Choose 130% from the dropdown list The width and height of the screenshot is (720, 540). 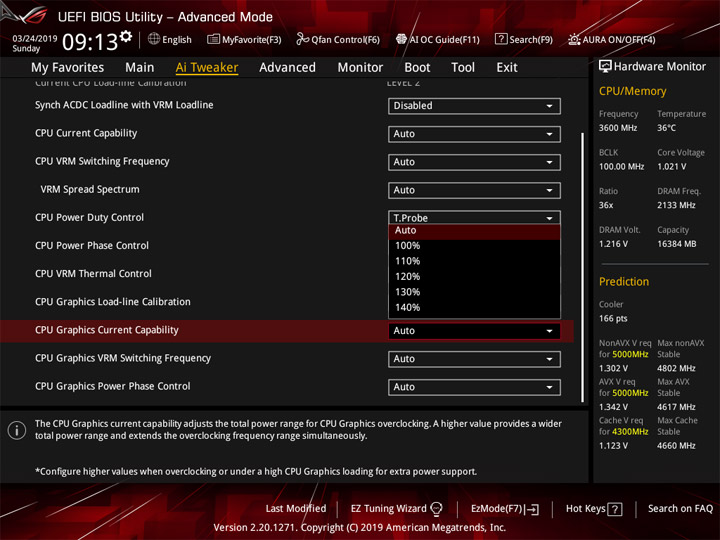(x=474, y=292)
